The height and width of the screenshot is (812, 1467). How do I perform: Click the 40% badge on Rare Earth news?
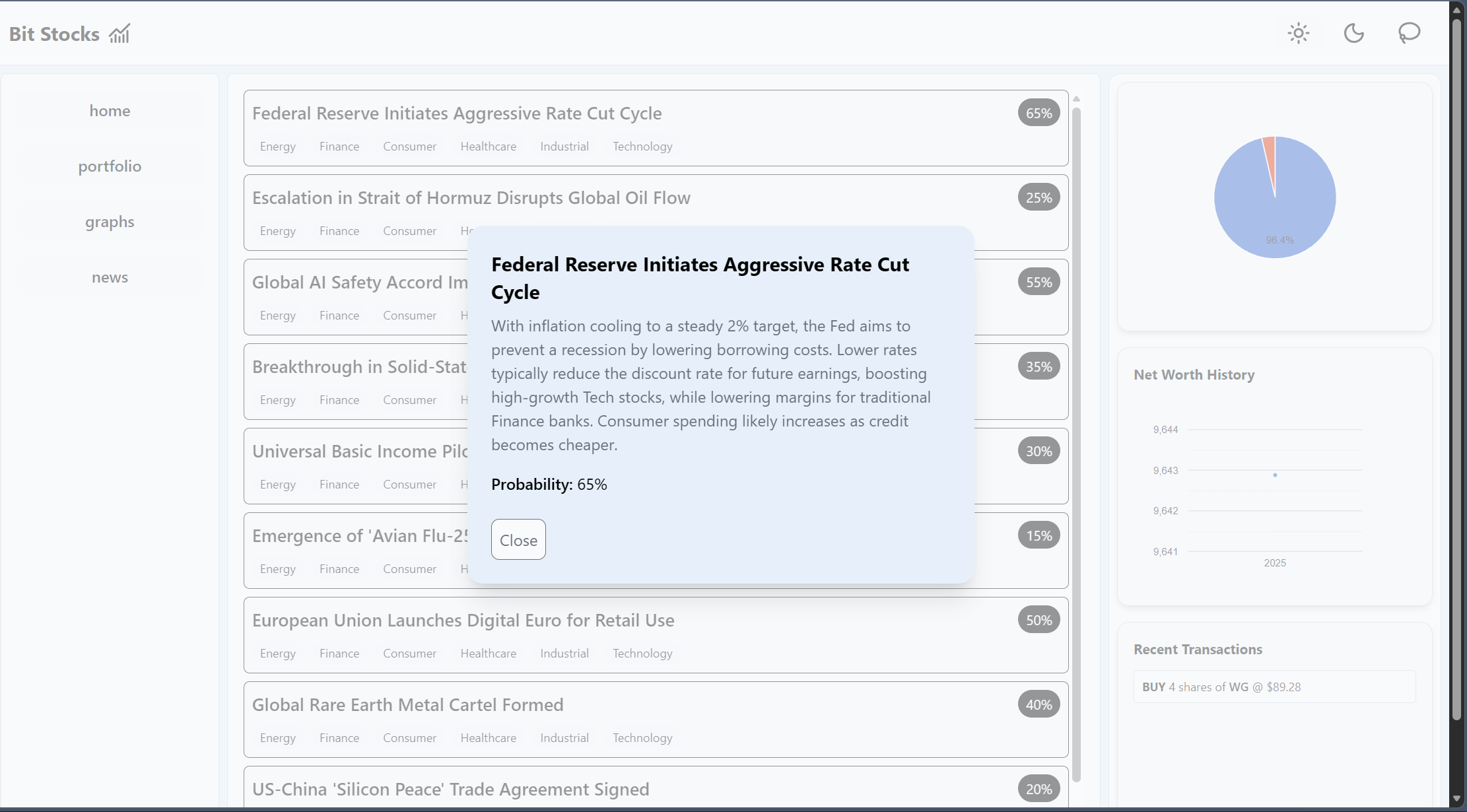point(1039,704)
